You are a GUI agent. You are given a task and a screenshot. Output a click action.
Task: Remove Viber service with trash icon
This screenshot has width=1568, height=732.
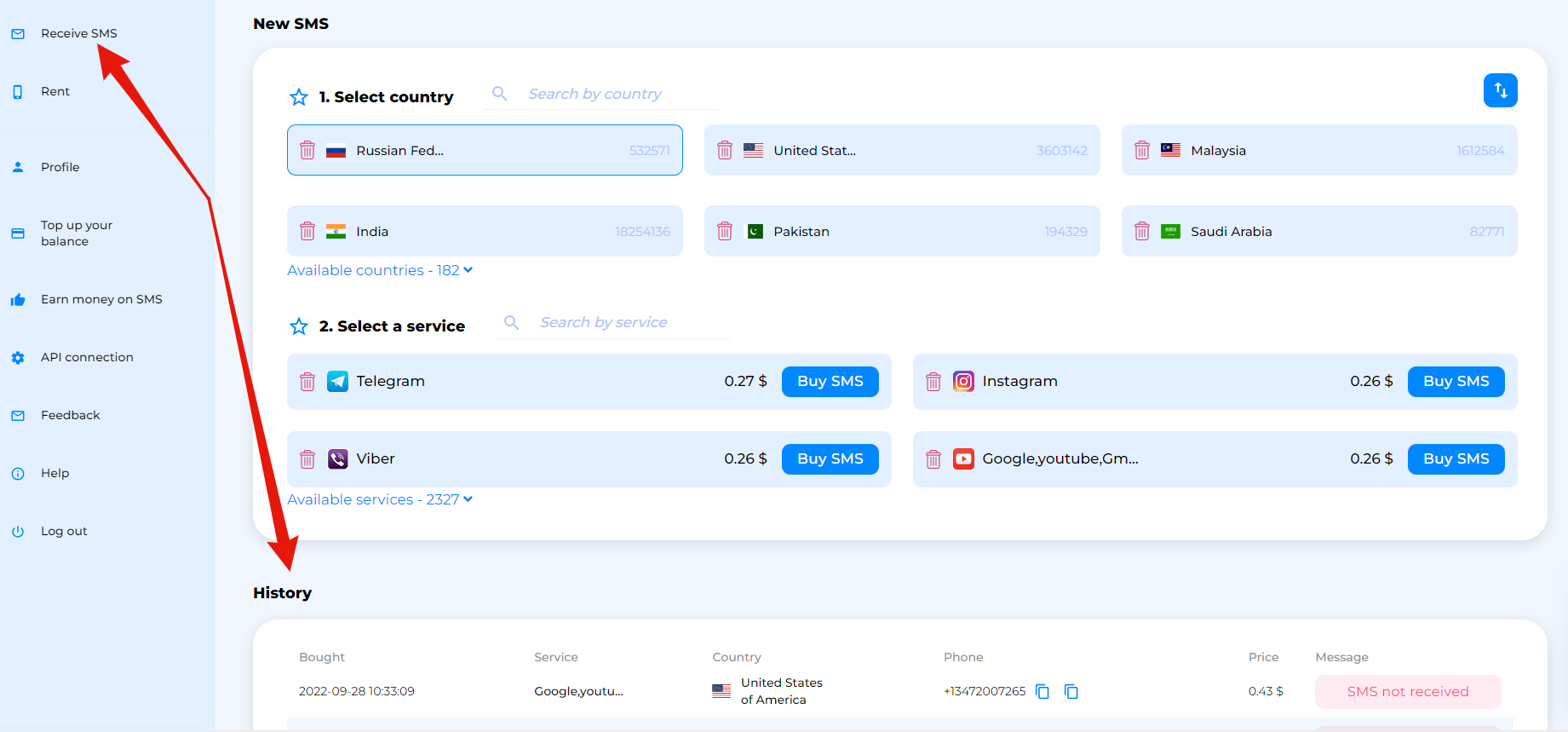[307, 459]
